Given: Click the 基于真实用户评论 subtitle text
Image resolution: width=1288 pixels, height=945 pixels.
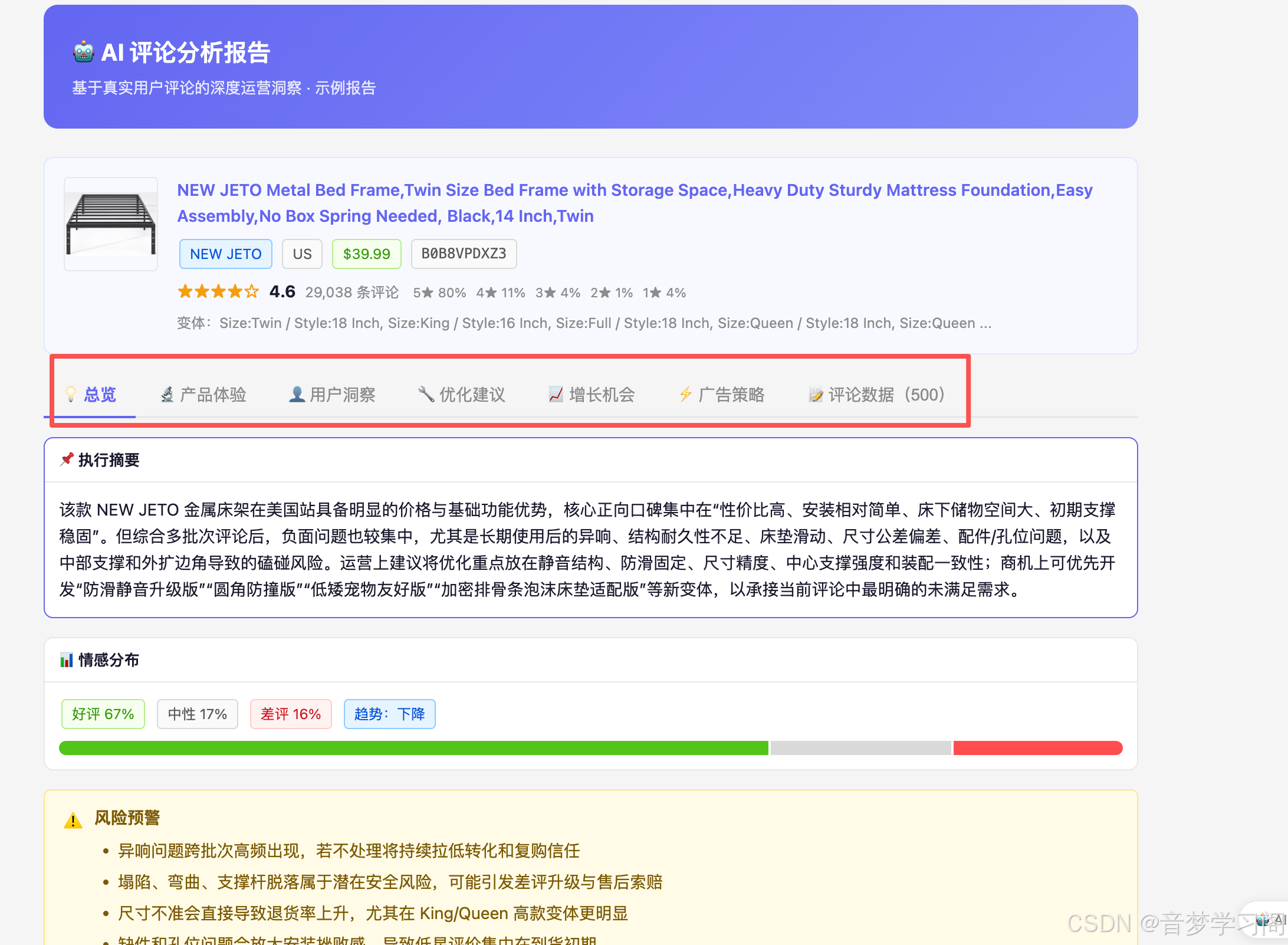Looking at the screenshot, I should point(224,88).
